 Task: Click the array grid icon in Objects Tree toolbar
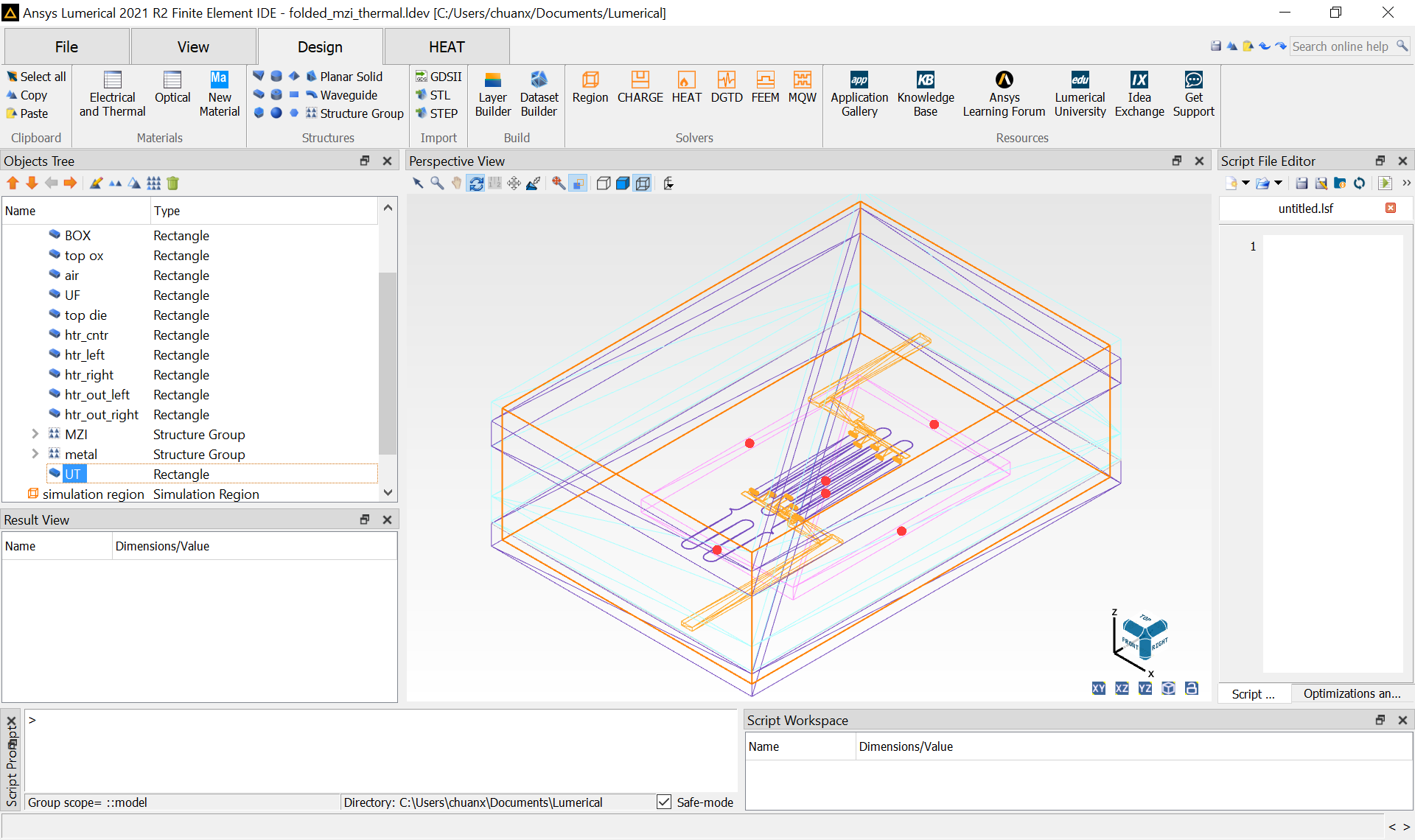click(153, 183)
